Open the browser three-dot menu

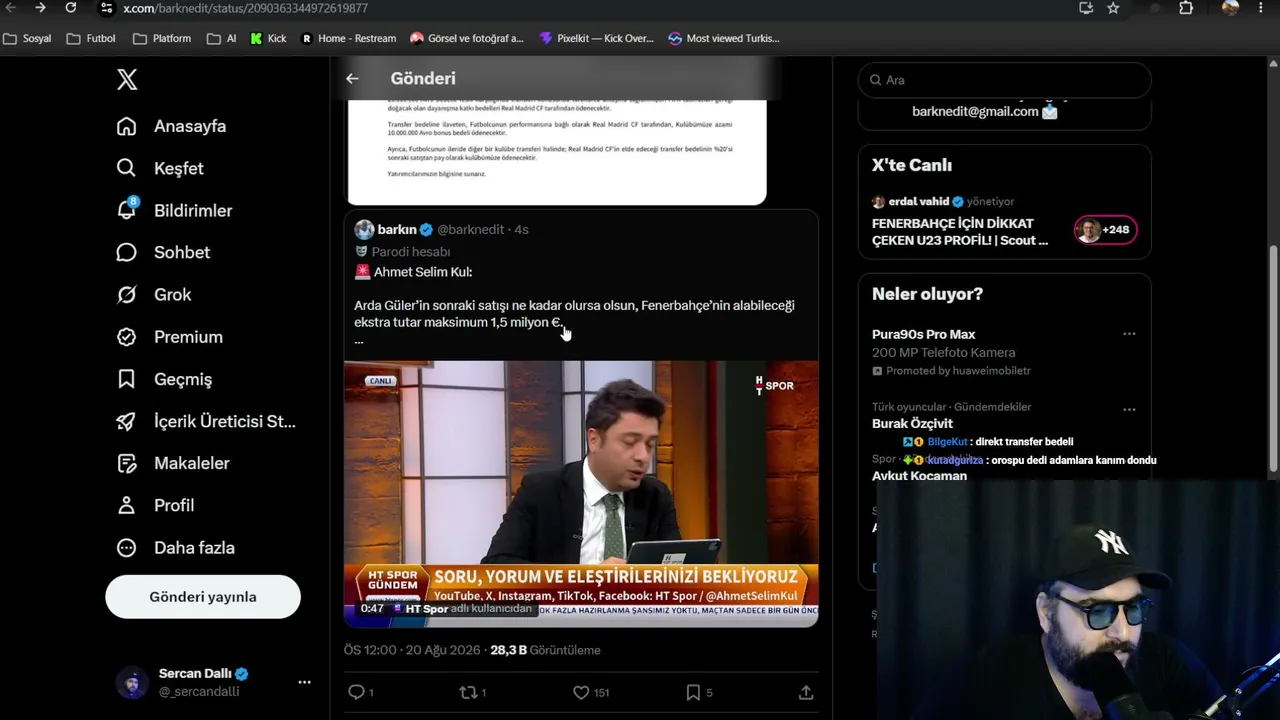coord(1261,8)
